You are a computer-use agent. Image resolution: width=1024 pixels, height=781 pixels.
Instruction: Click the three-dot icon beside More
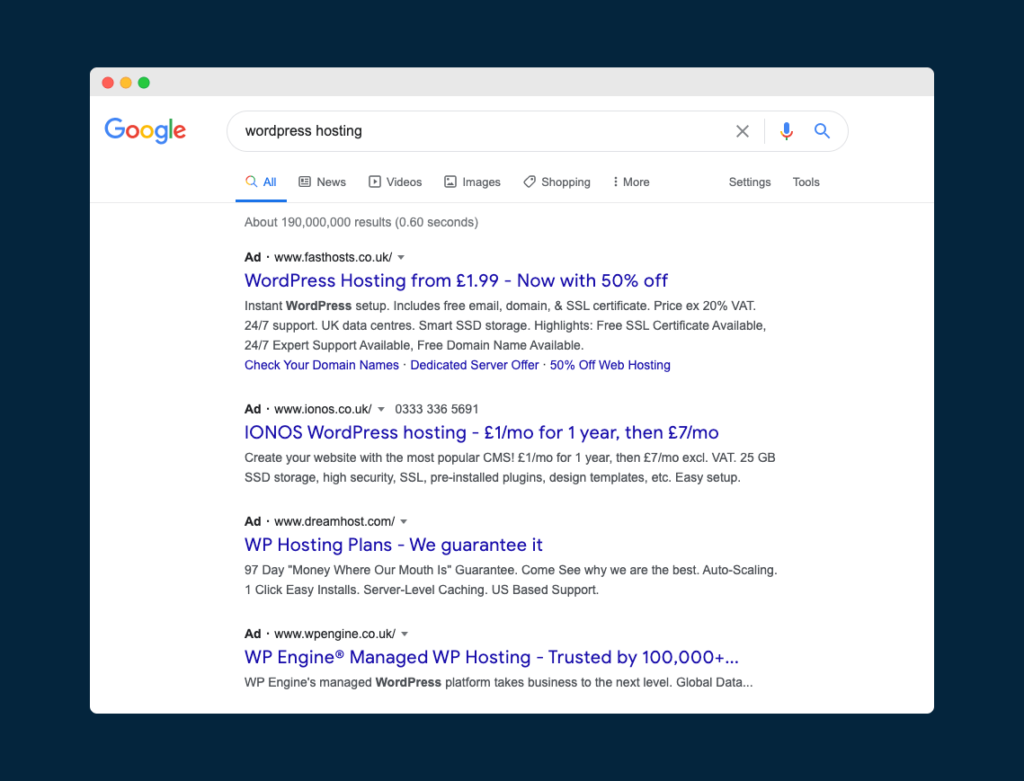pyautogui.click(x=615, y=182)
